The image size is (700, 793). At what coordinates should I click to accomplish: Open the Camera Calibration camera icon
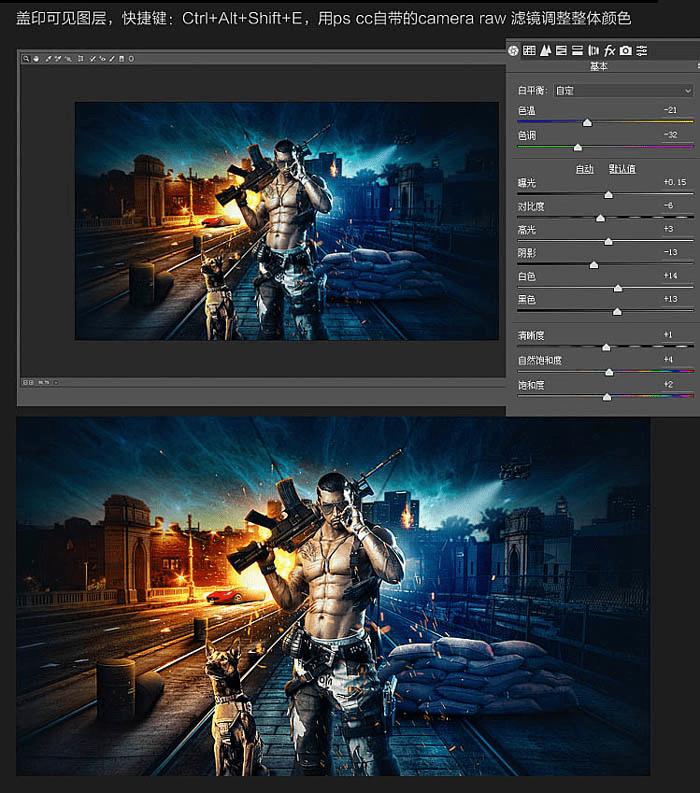tap(626, 51)
